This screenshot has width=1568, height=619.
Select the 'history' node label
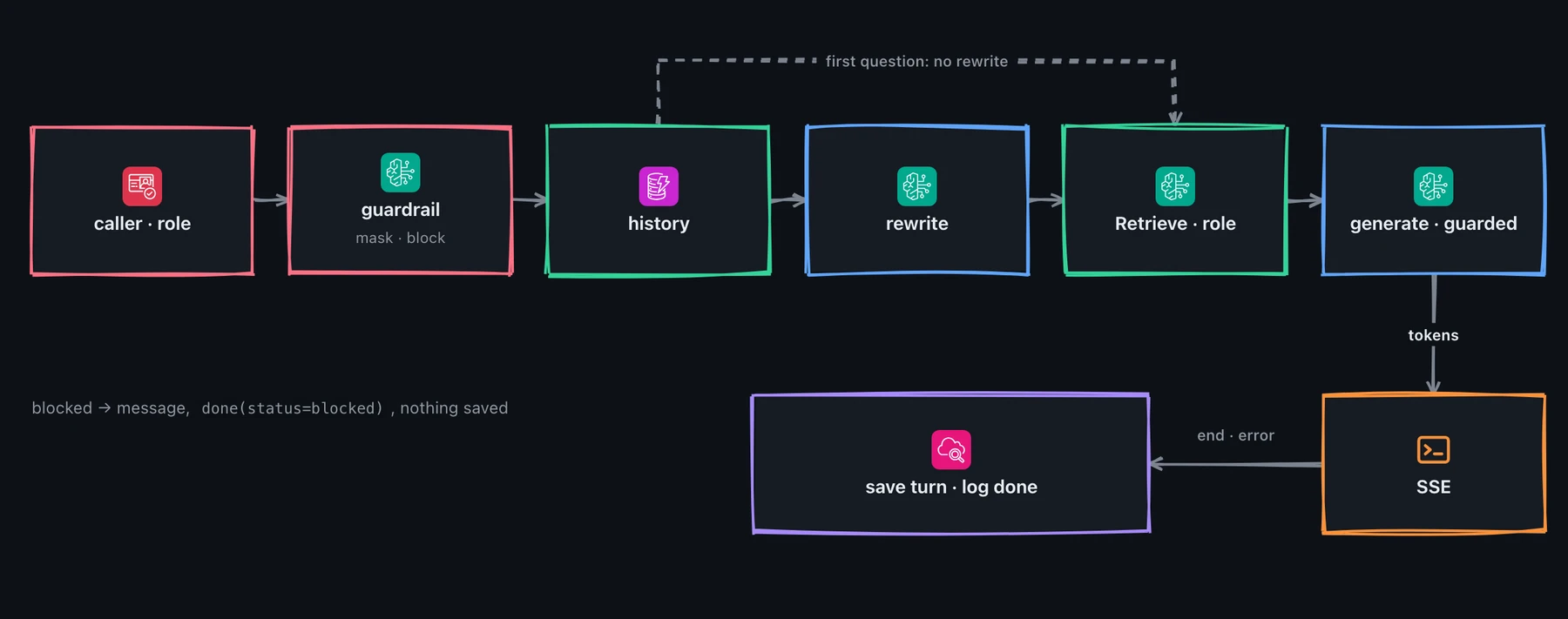(659, 224)
